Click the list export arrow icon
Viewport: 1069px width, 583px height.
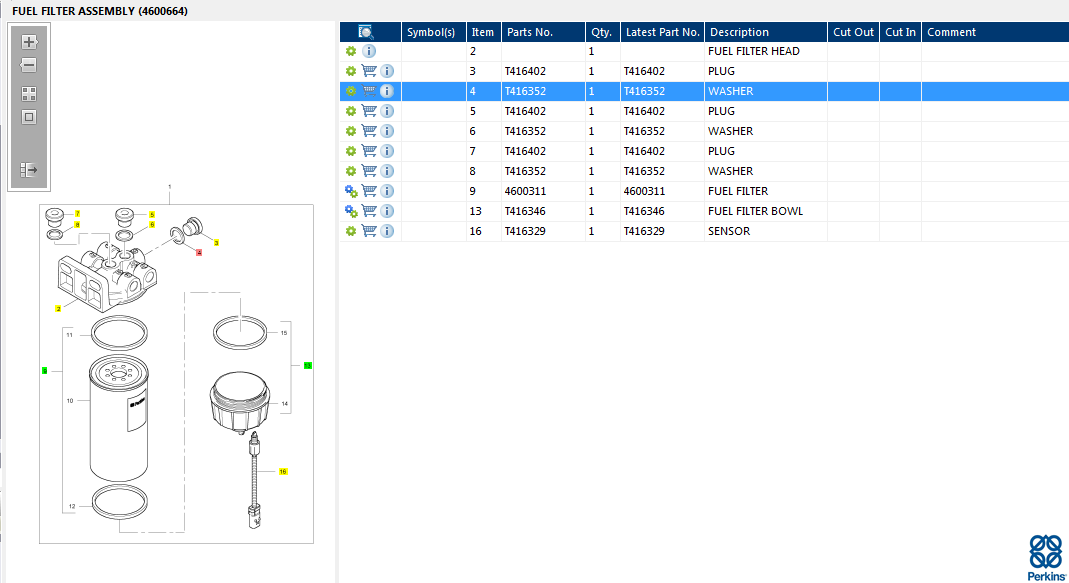point(29,170)
